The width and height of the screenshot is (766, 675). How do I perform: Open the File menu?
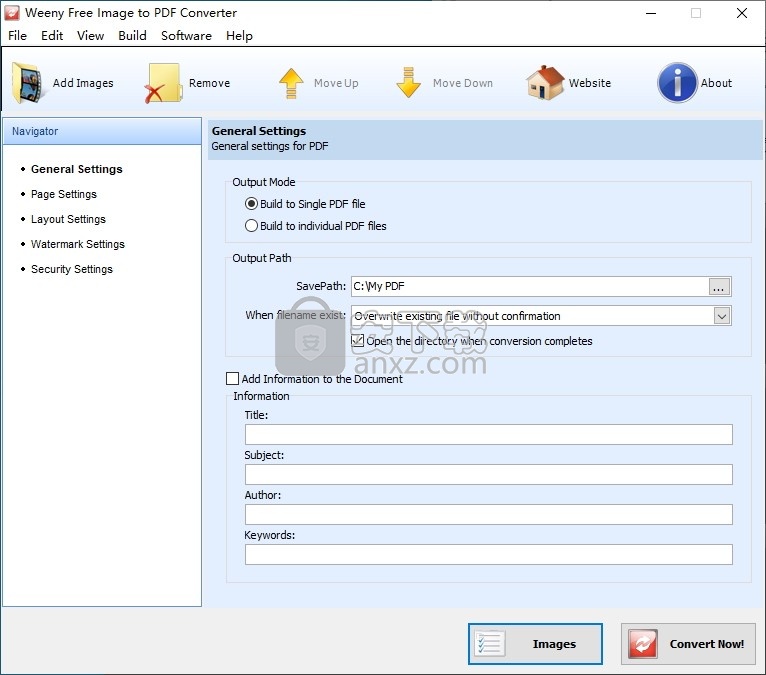18,36
